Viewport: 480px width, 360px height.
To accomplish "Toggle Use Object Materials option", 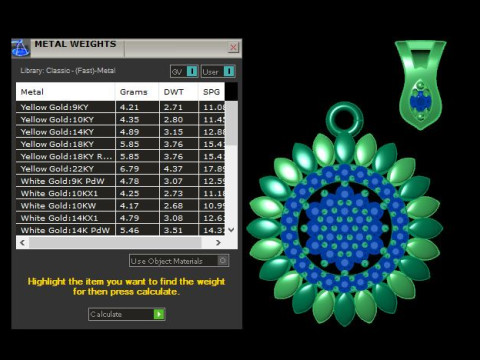I will tap(179, 261).
